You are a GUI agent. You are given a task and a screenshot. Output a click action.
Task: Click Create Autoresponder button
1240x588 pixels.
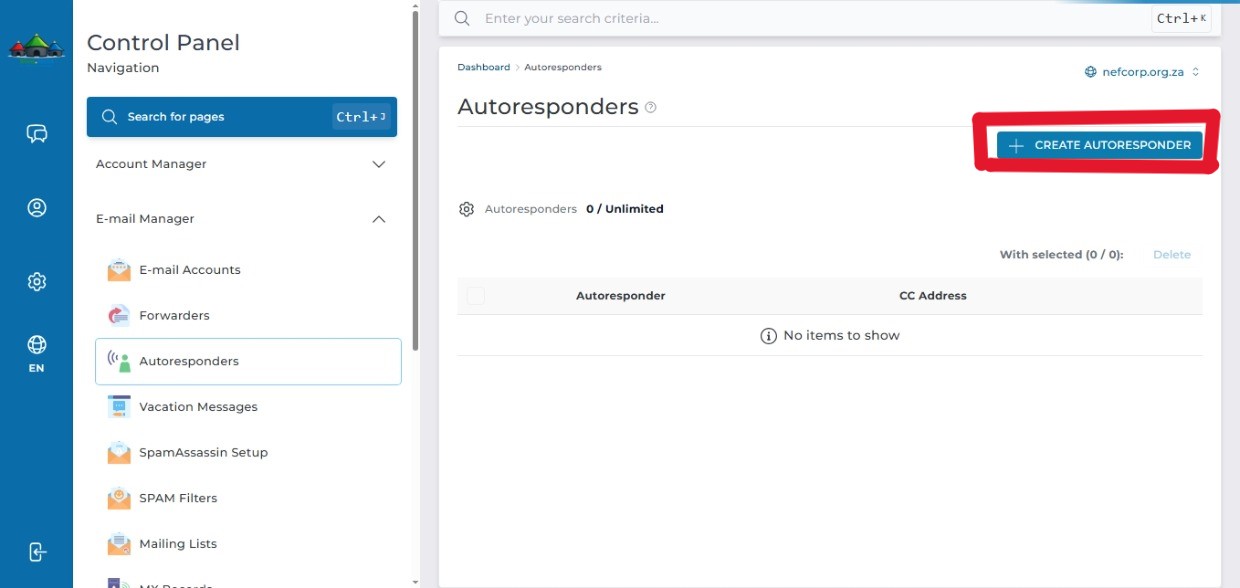pos(1099,145)
